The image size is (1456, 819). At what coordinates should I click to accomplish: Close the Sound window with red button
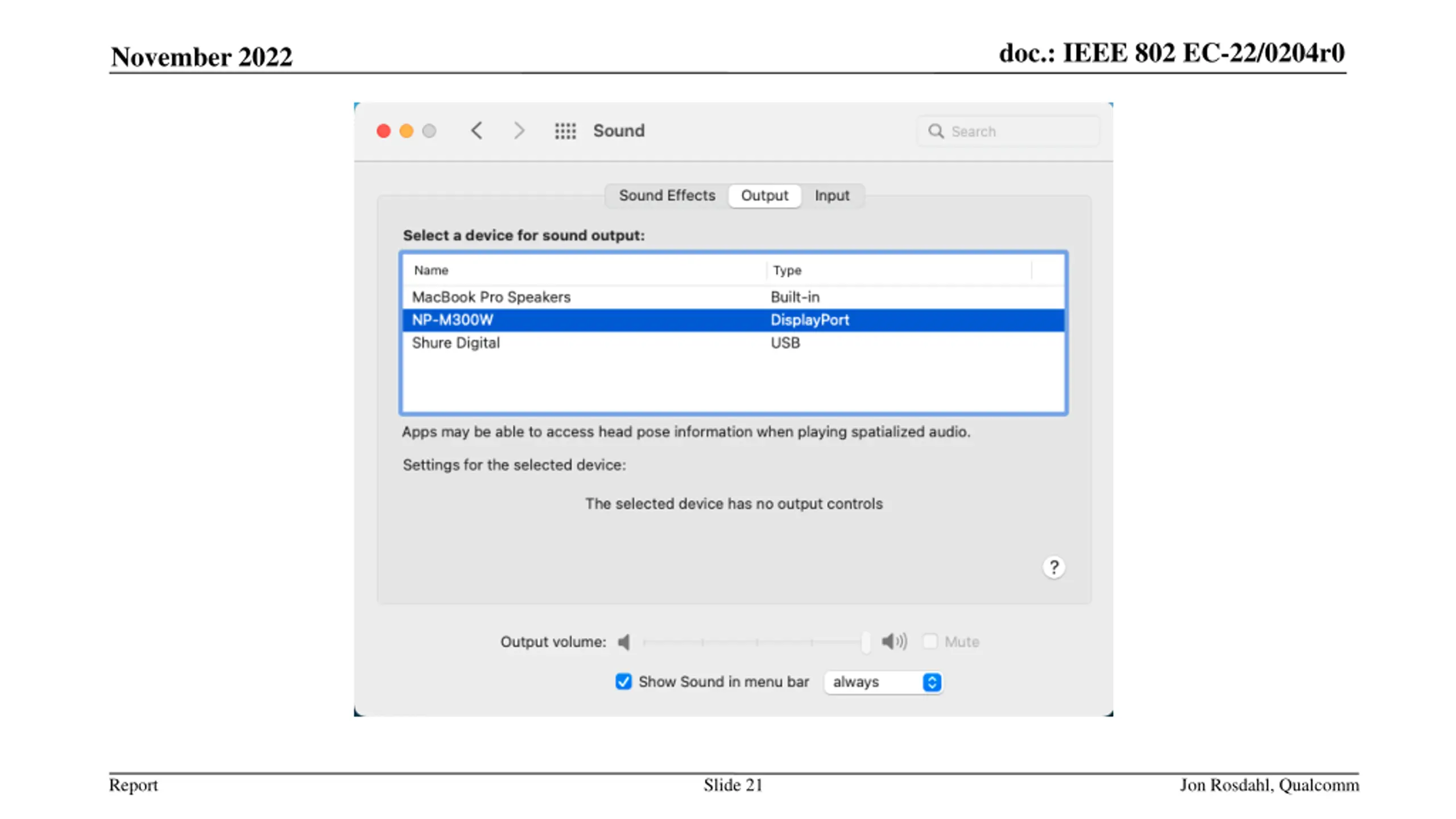(383, 131)
